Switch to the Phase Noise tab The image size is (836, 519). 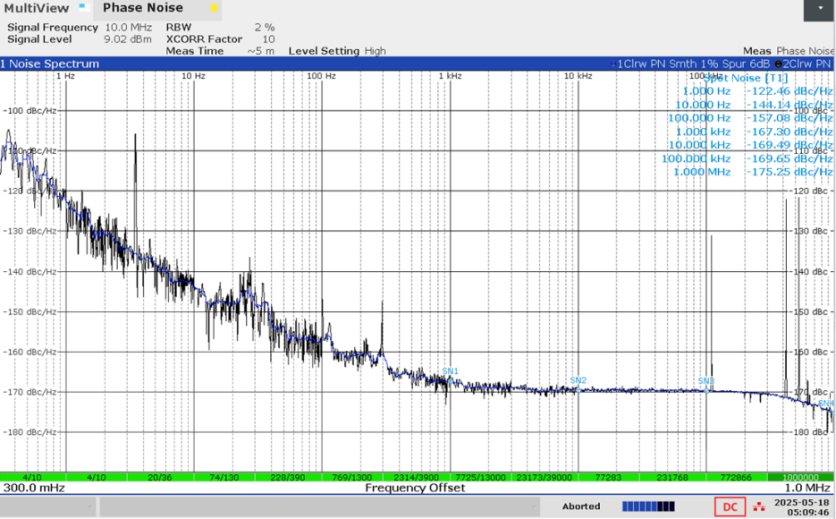[x=143, y=8]
